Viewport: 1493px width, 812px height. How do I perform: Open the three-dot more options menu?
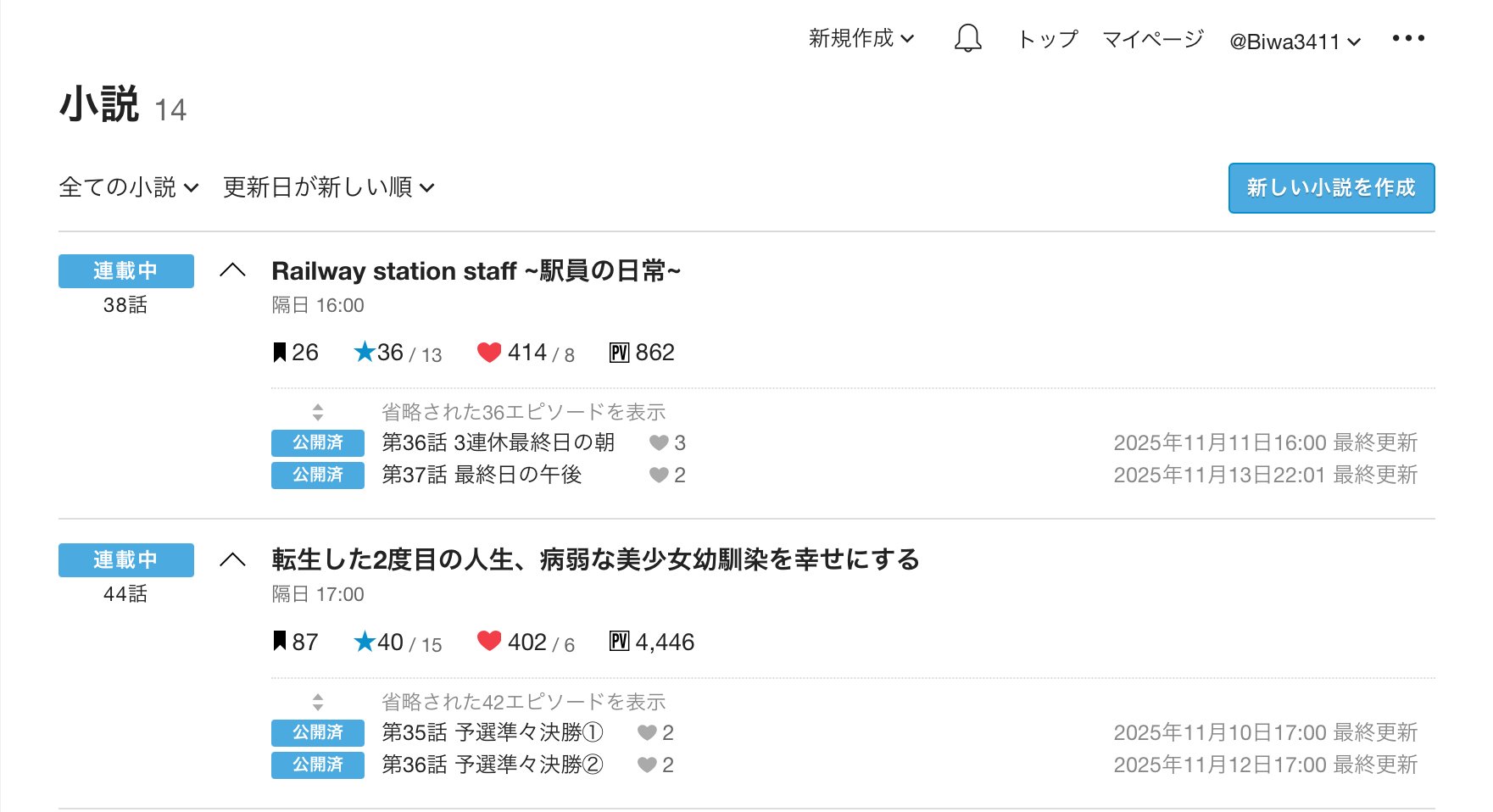coord(1408,39)
